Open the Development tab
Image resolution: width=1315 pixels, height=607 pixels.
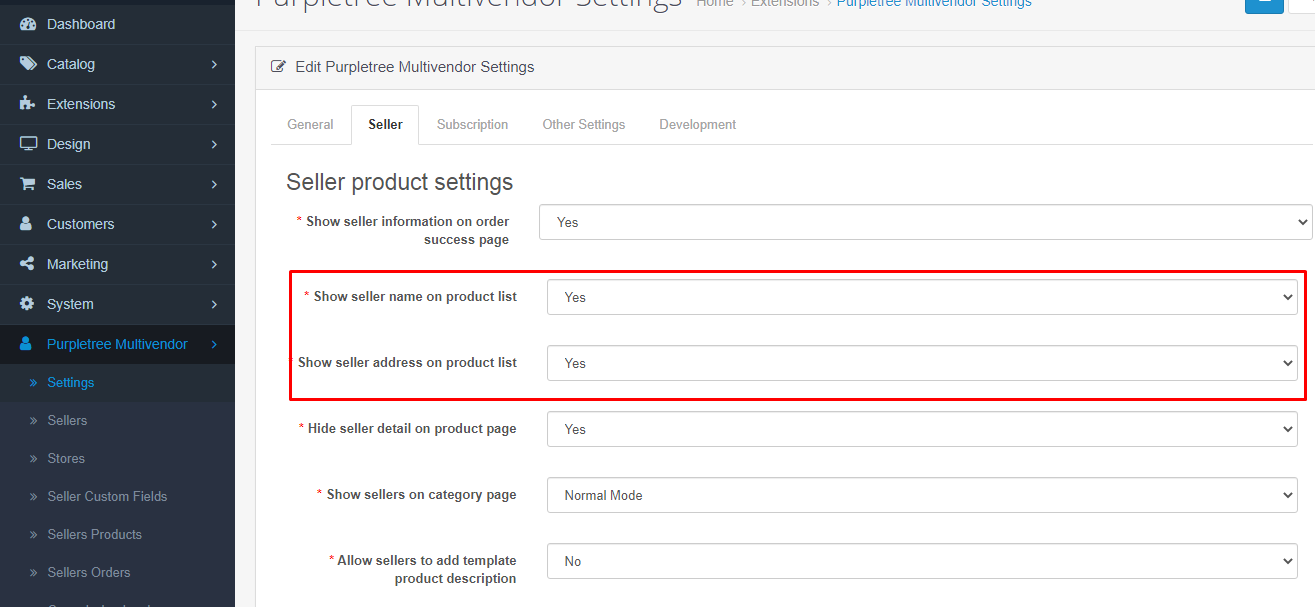click(x=698, y=125)
